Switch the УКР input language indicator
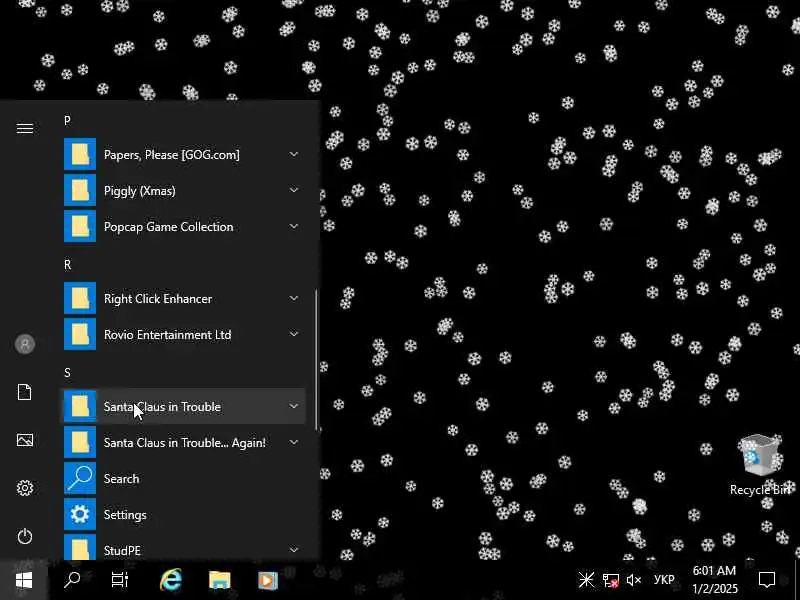Screen dimensions: 800x600 664,580
